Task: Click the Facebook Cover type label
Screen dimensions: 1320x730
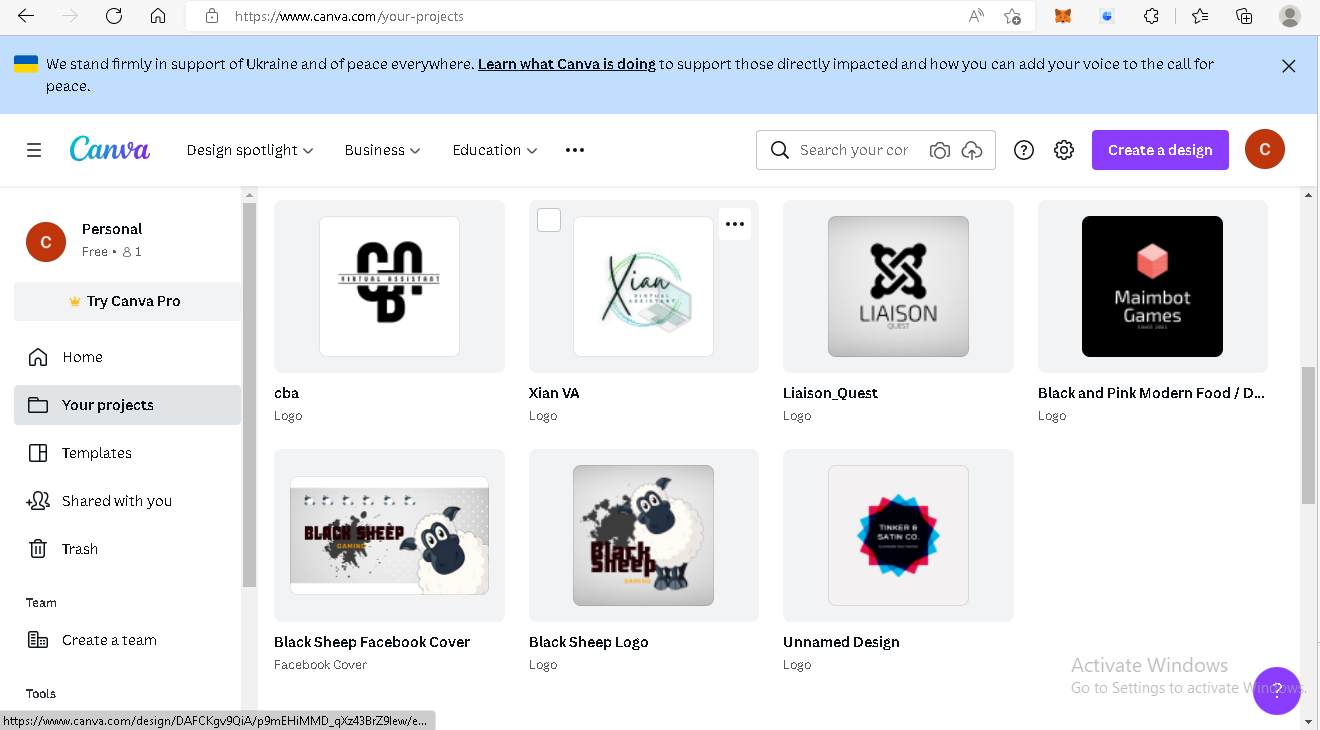Action: click(321, 665)
